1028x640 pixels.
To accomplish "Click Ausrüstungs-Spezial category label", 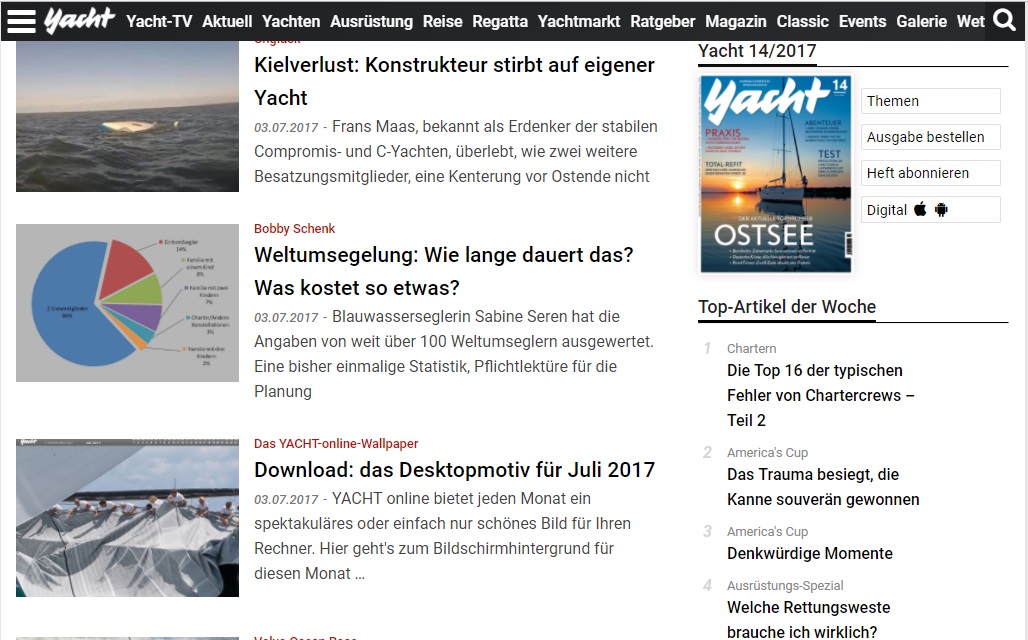I will point(785,585).
